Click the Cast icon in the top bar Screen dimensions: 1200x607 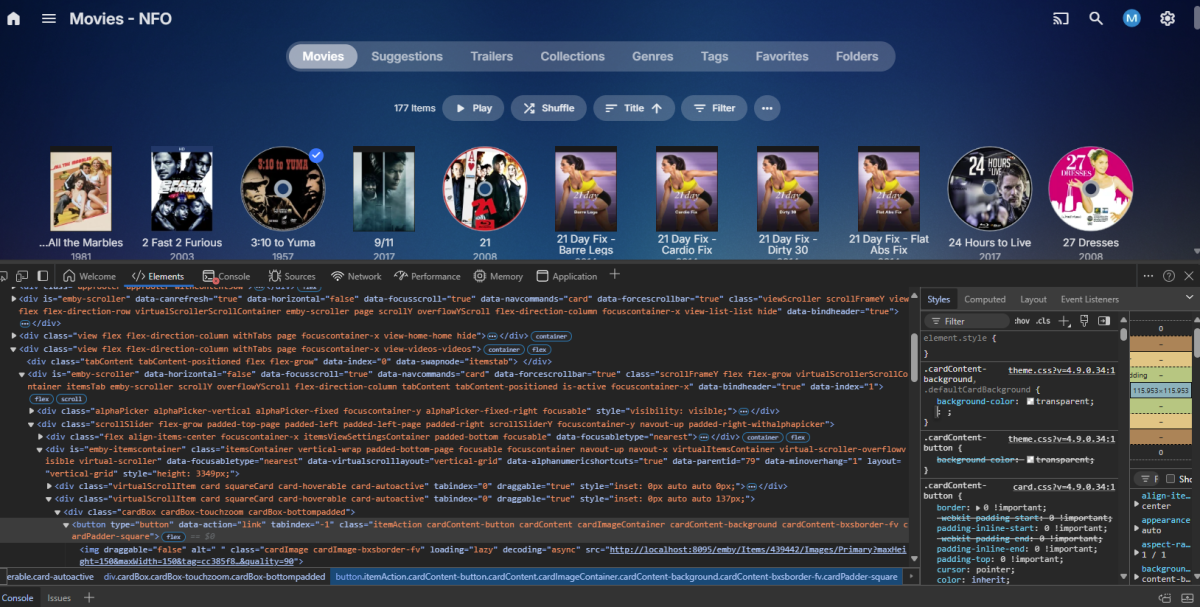tap(1060, 18)
